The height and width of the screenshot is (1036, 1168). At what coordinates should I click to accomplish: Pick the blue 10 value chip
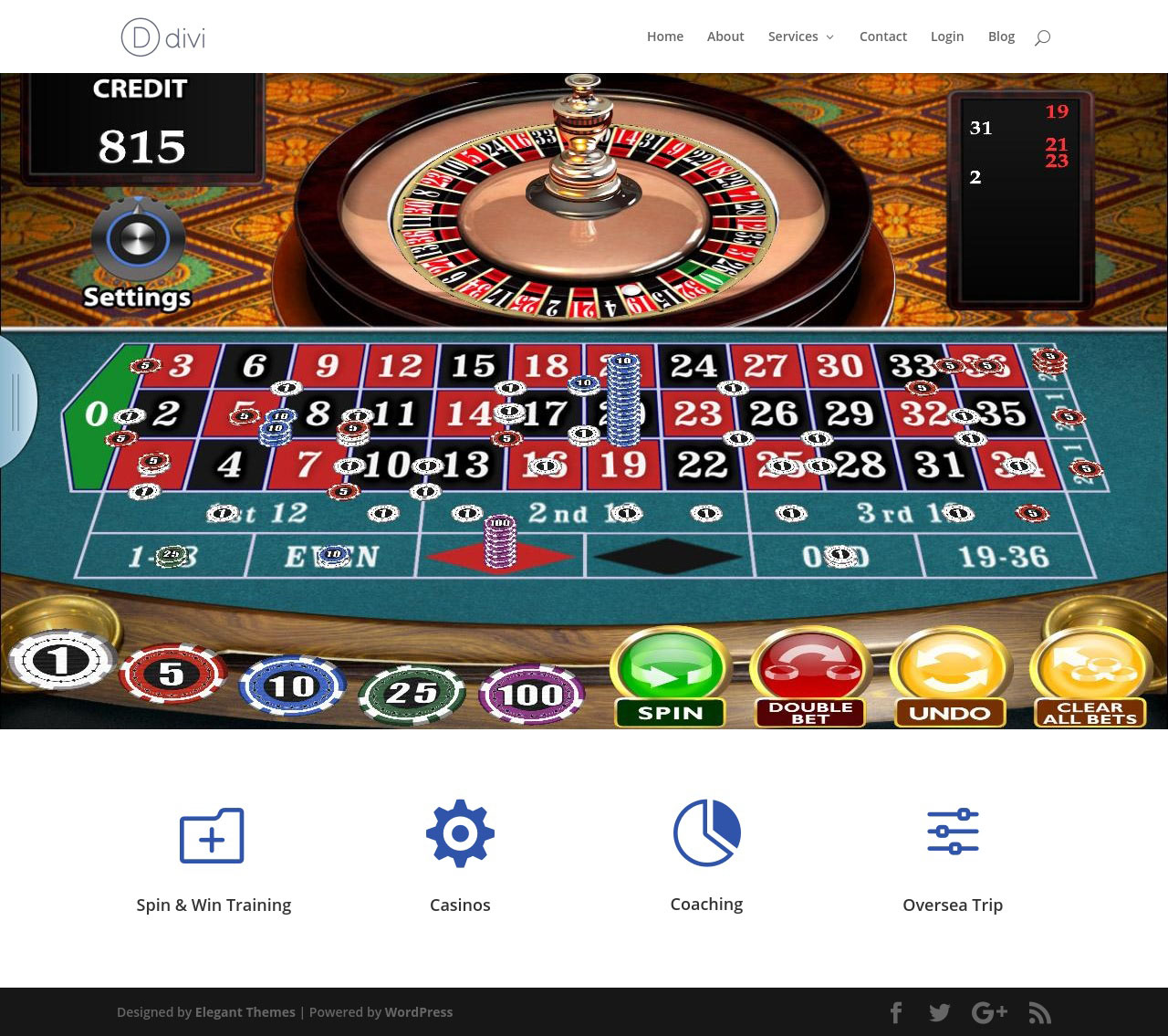click(x=292, y=685)
